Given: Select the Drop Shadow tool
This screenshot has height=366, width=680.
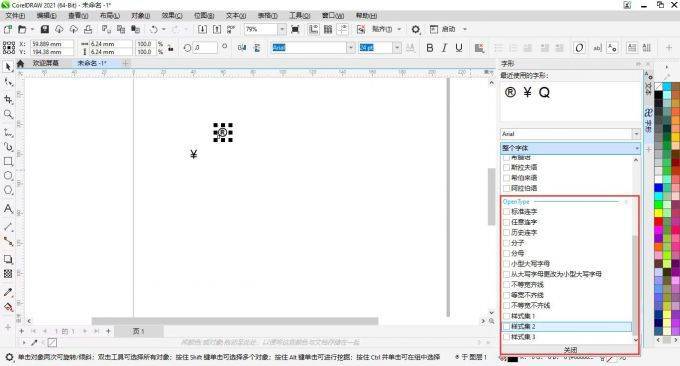Looking at the screenshot, I should pyautogui.click(x=8, y=259).
